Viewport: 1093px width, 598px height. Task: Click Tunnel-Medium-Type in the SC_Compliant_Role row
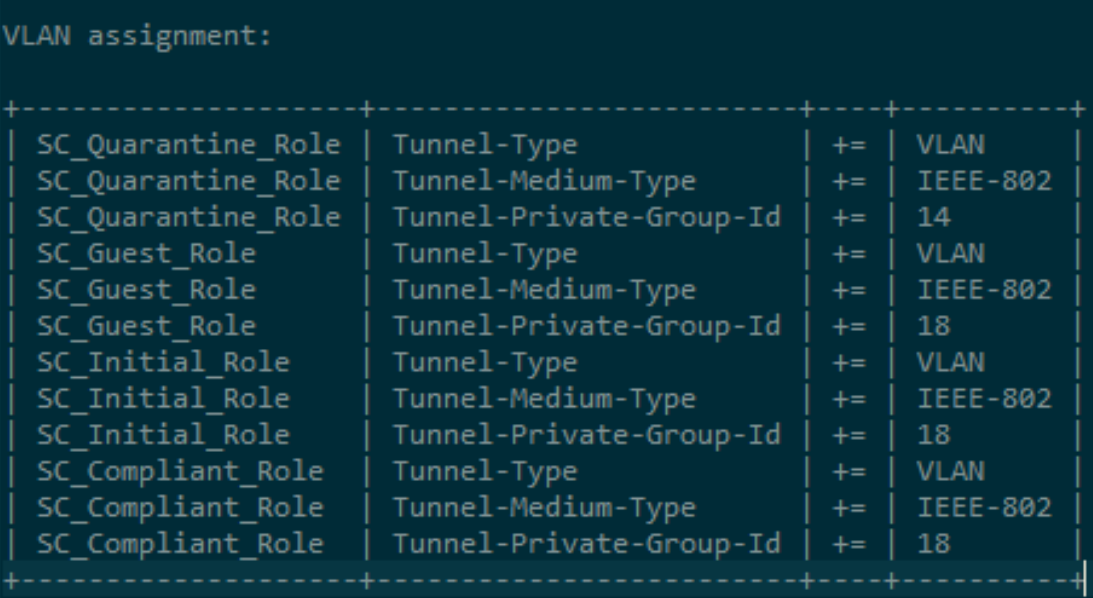pos(543,507)
